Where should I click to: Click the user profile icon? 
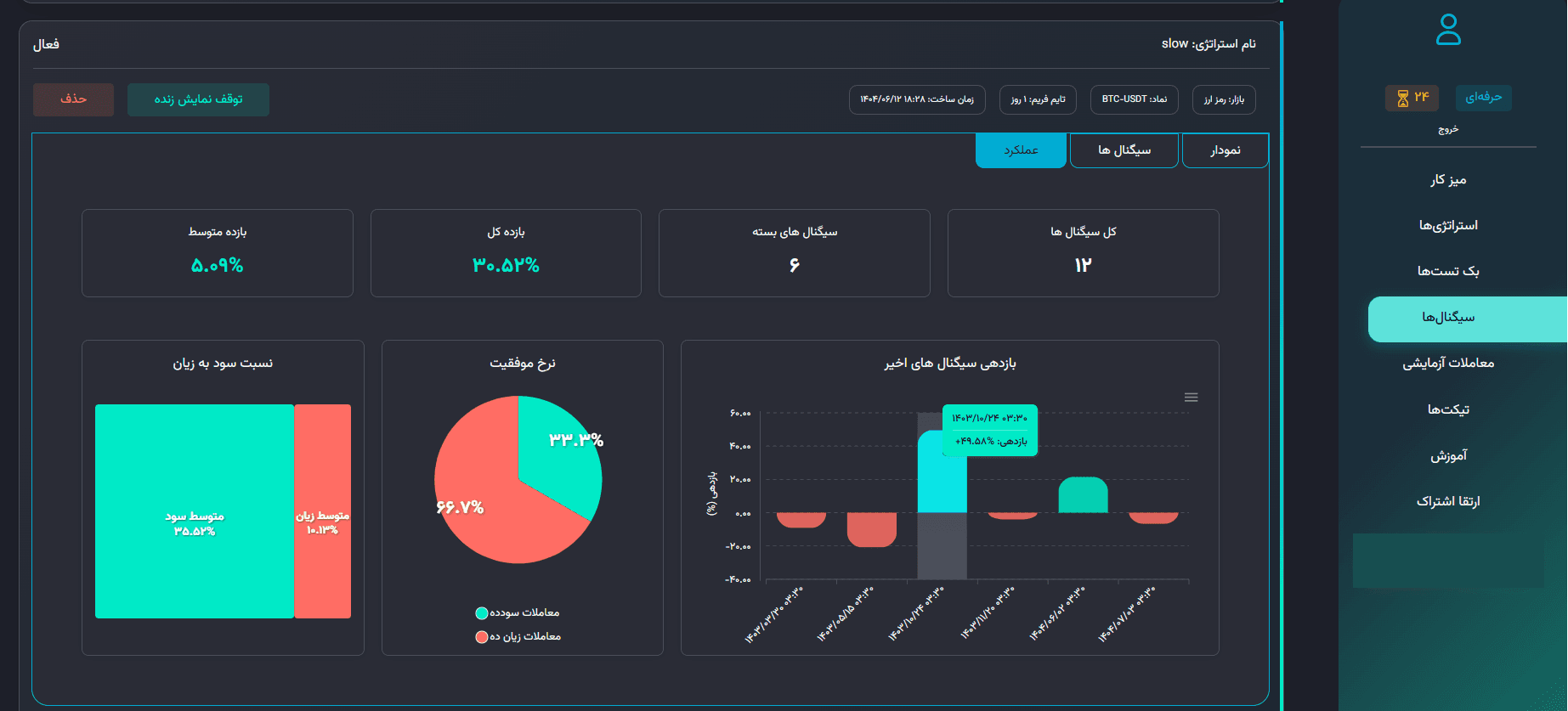point(1448,30)
